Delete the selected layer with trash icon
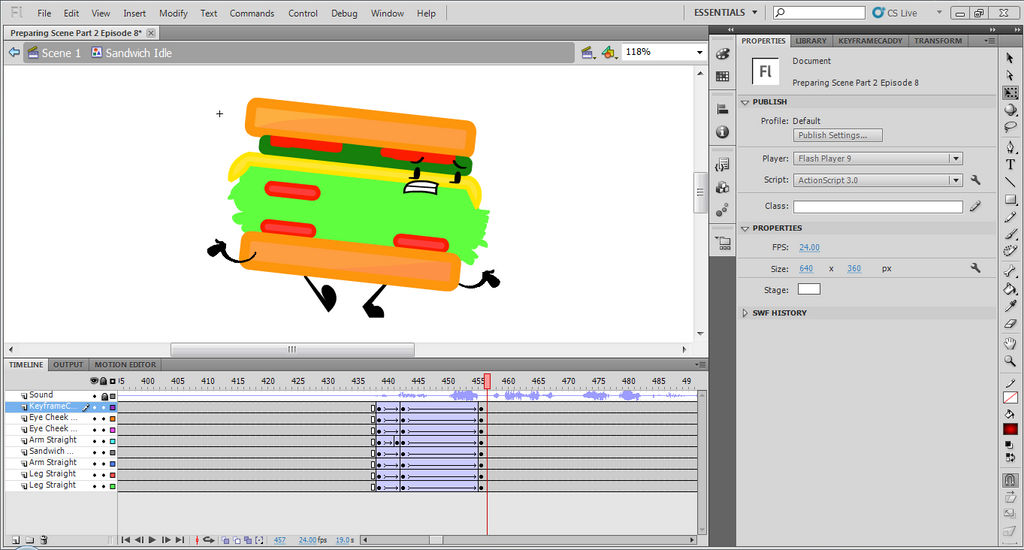 pyautogui.click(x=44, y=540)
